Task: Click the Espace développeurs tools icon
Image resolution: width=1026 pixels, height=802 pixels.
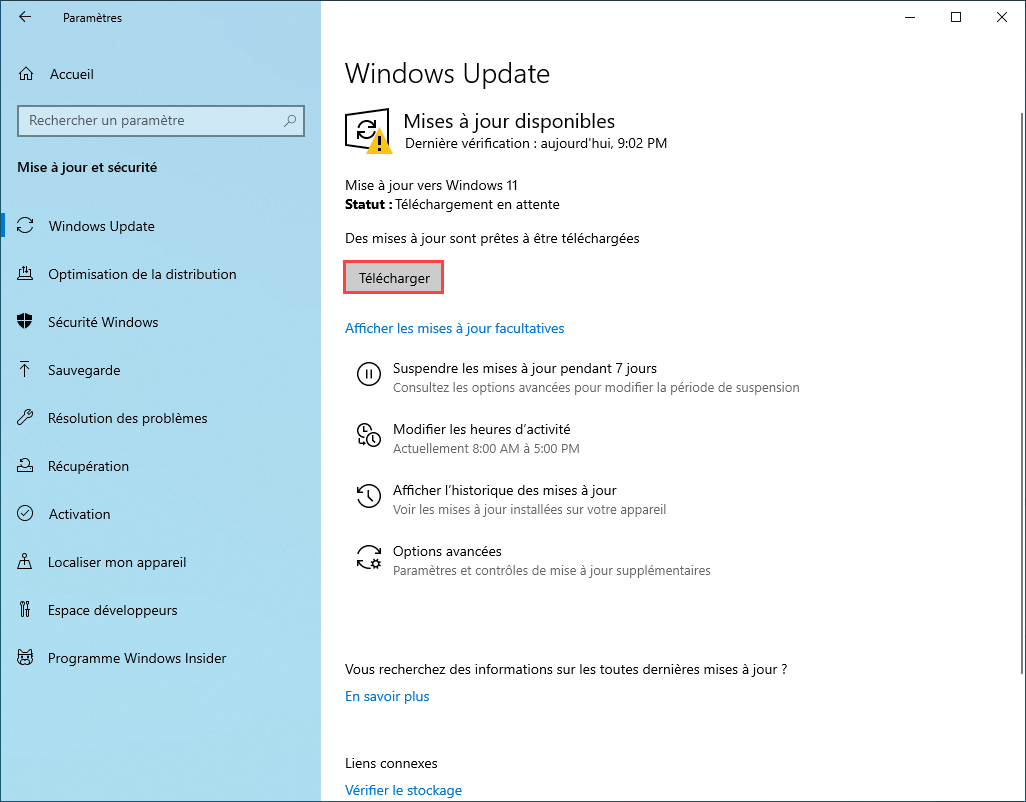Action: pos(25,610)
